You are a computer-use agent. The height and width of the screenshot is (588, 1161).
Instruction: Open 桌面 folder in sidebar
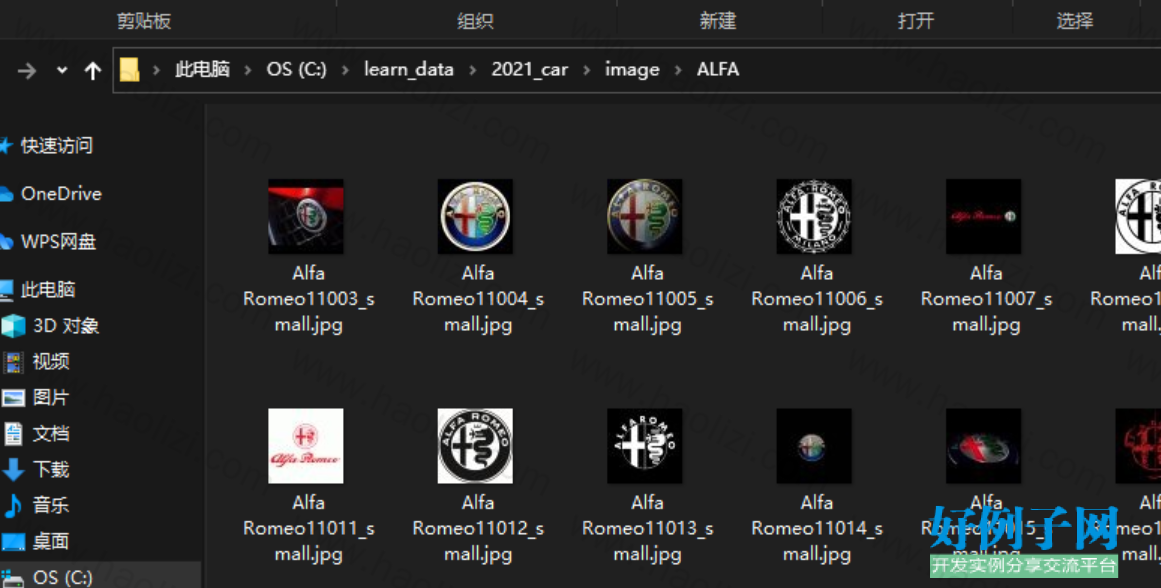[x=50, y=541]
